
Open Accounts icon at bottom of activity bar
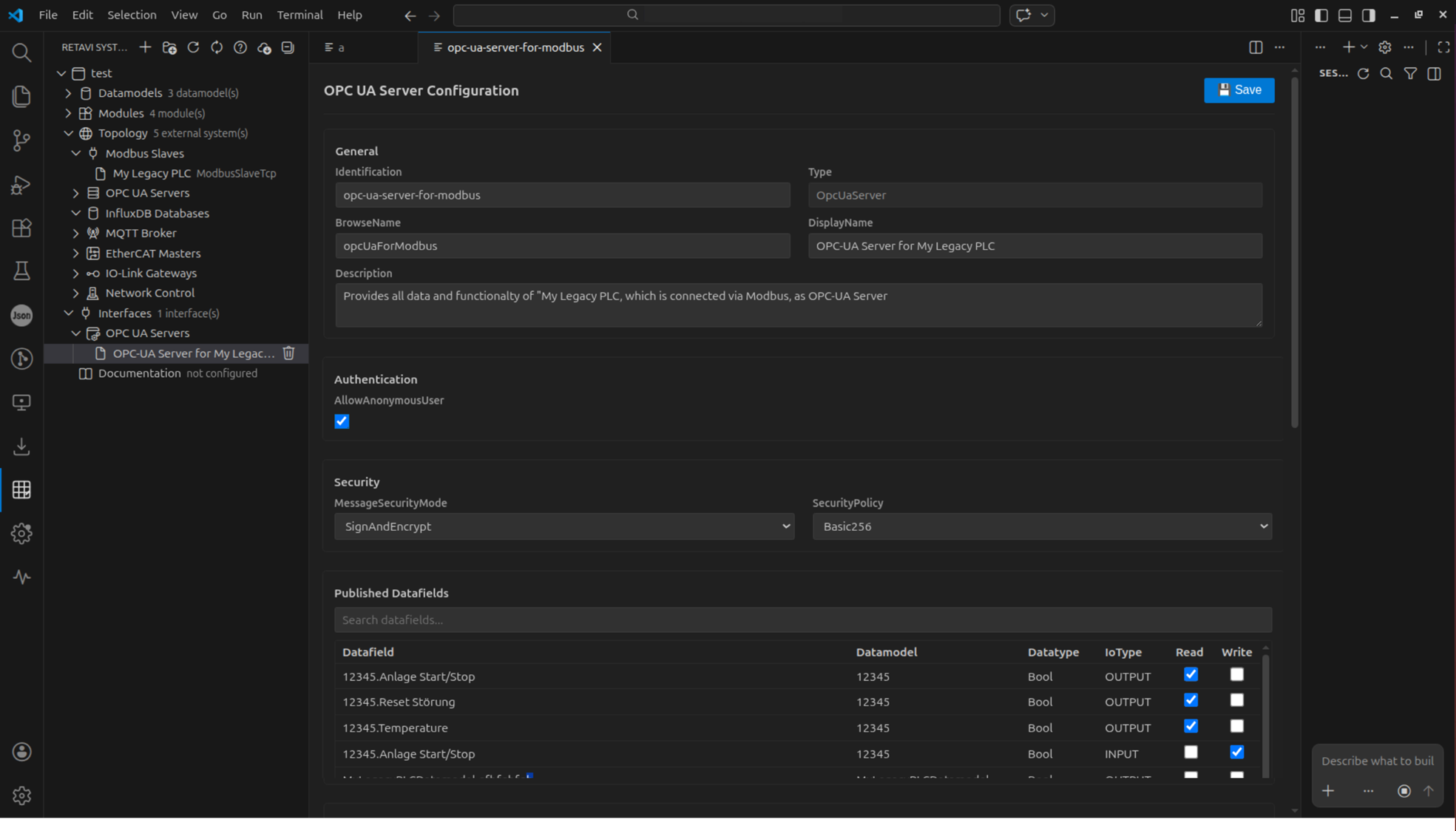click(x=21, y=752)
